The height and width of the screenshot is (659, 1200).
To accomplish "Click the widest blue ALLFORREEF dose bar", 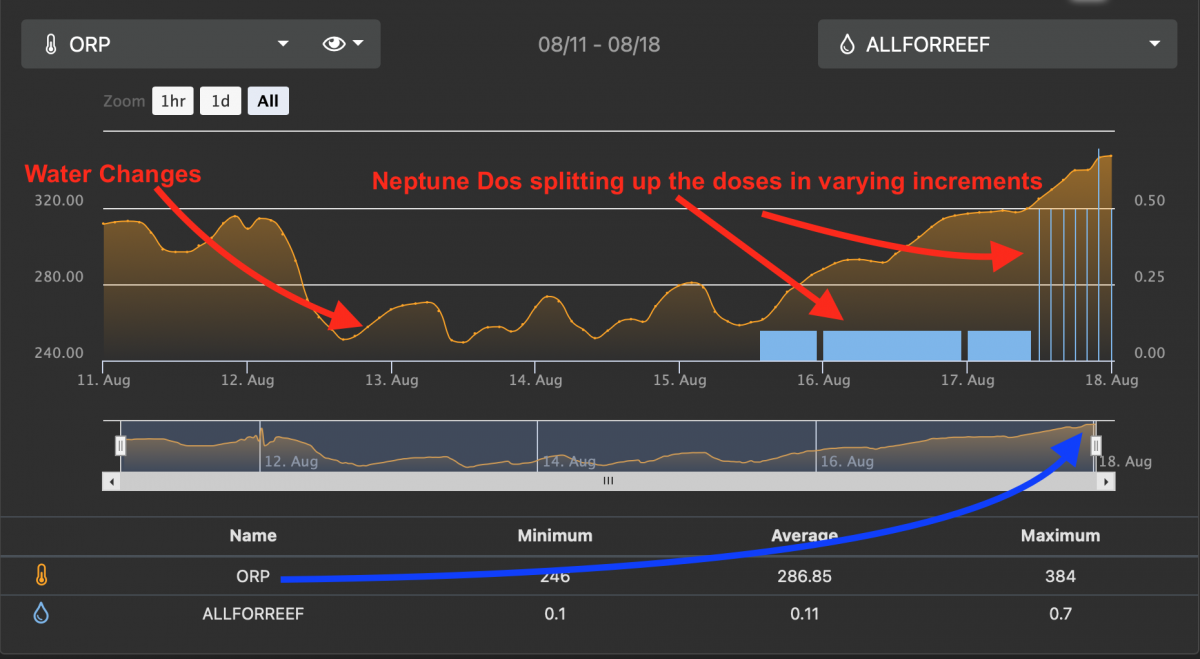I will coord(892,345).
